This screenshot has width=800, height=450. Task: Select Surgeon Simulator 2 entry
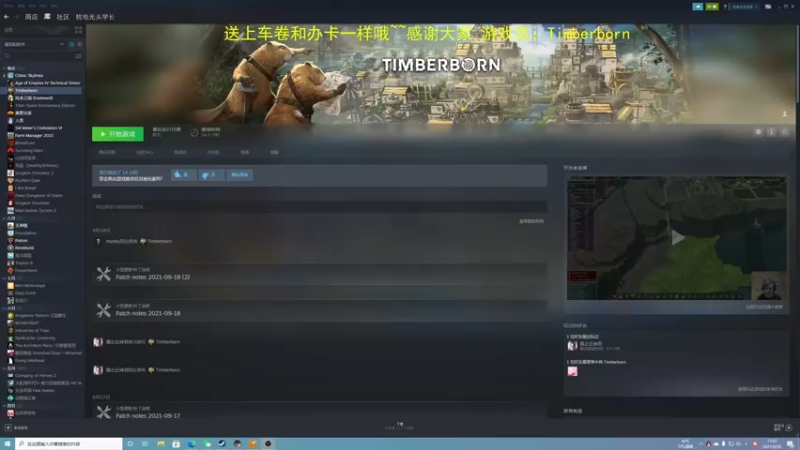(x=34, y=173)
